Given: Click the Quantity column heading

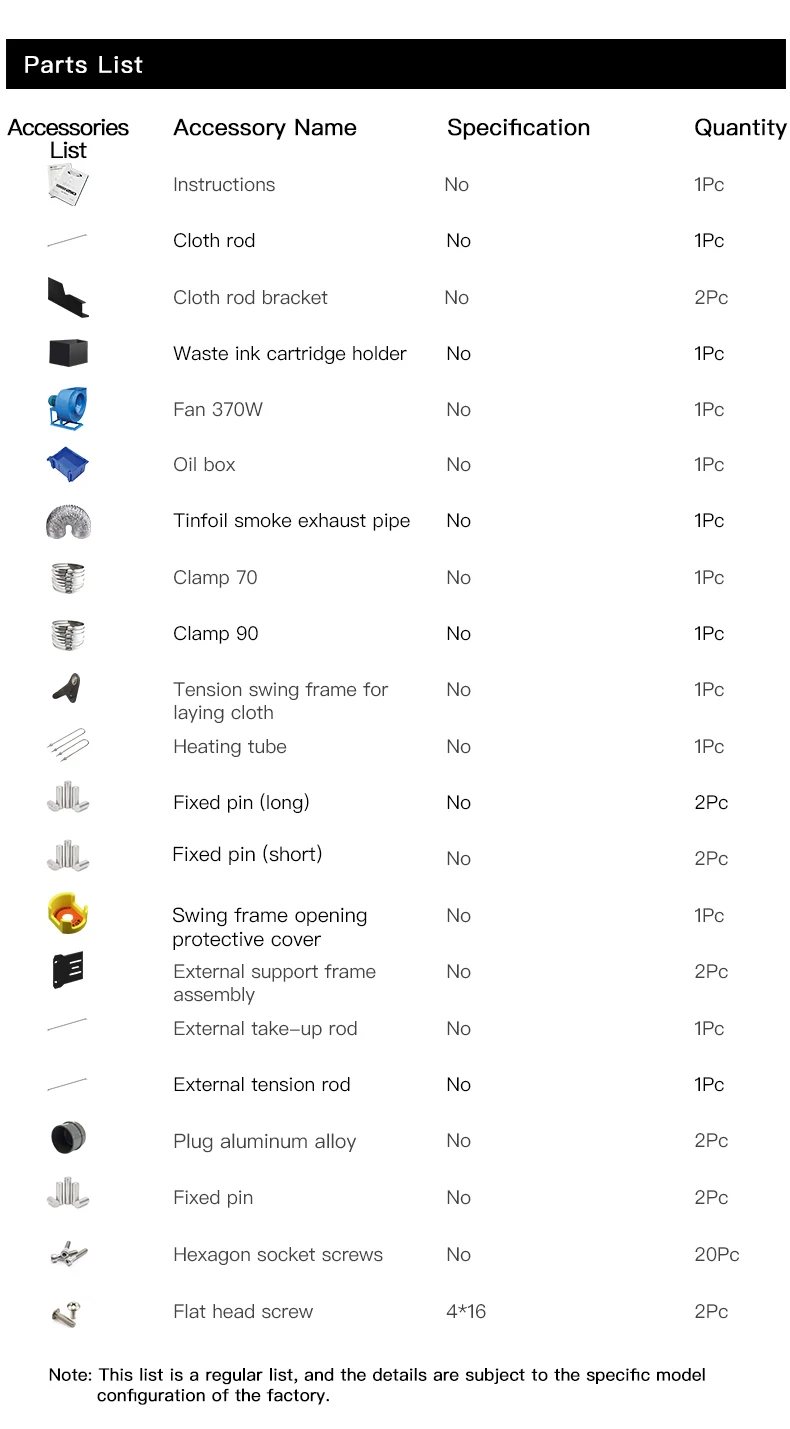Looking at the screenshot, I should [740, 128].
